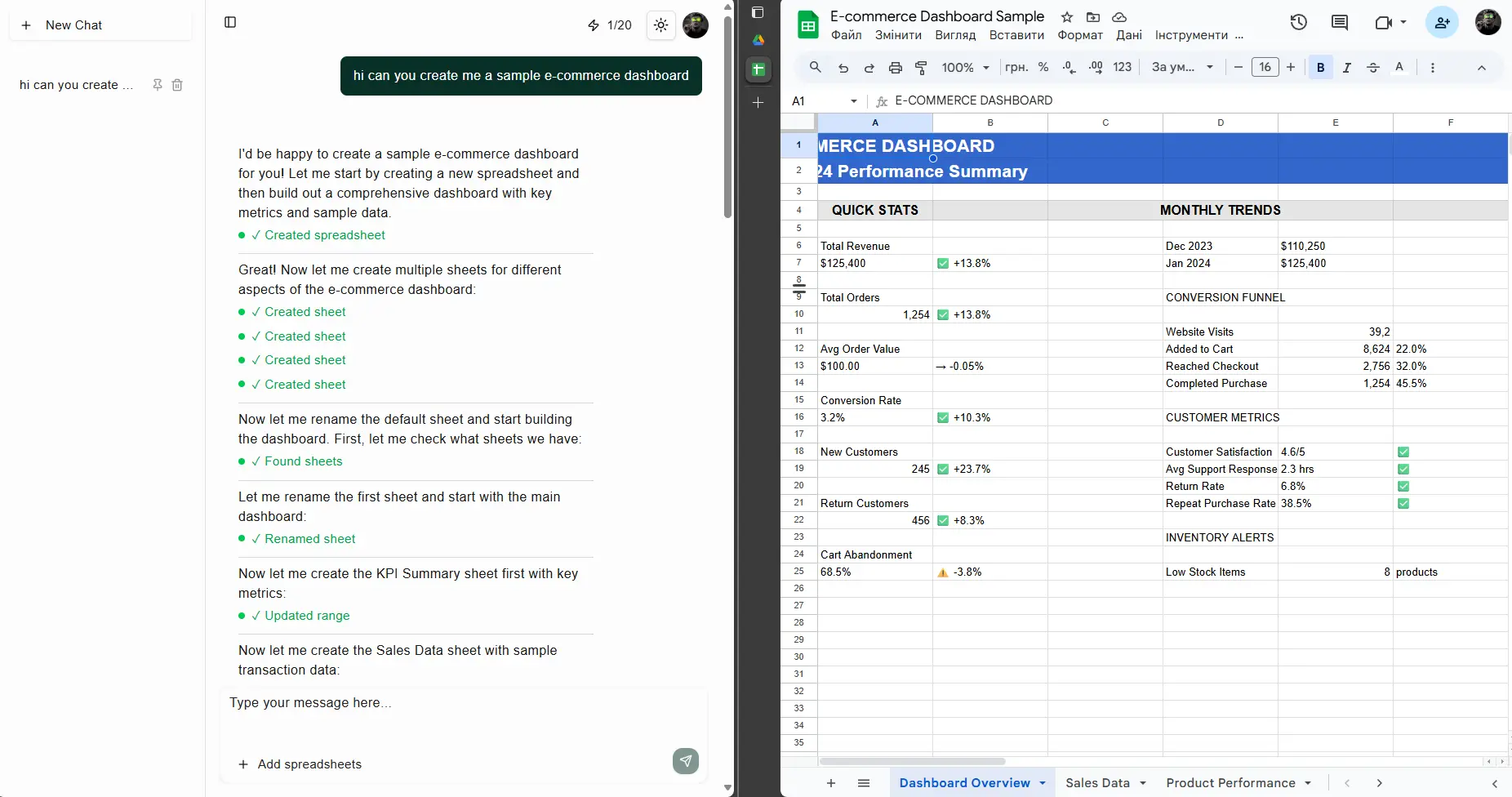Viewport: 1512px width, 797px height.
Task: Open the text color picker
Action: pos(1399,68)
